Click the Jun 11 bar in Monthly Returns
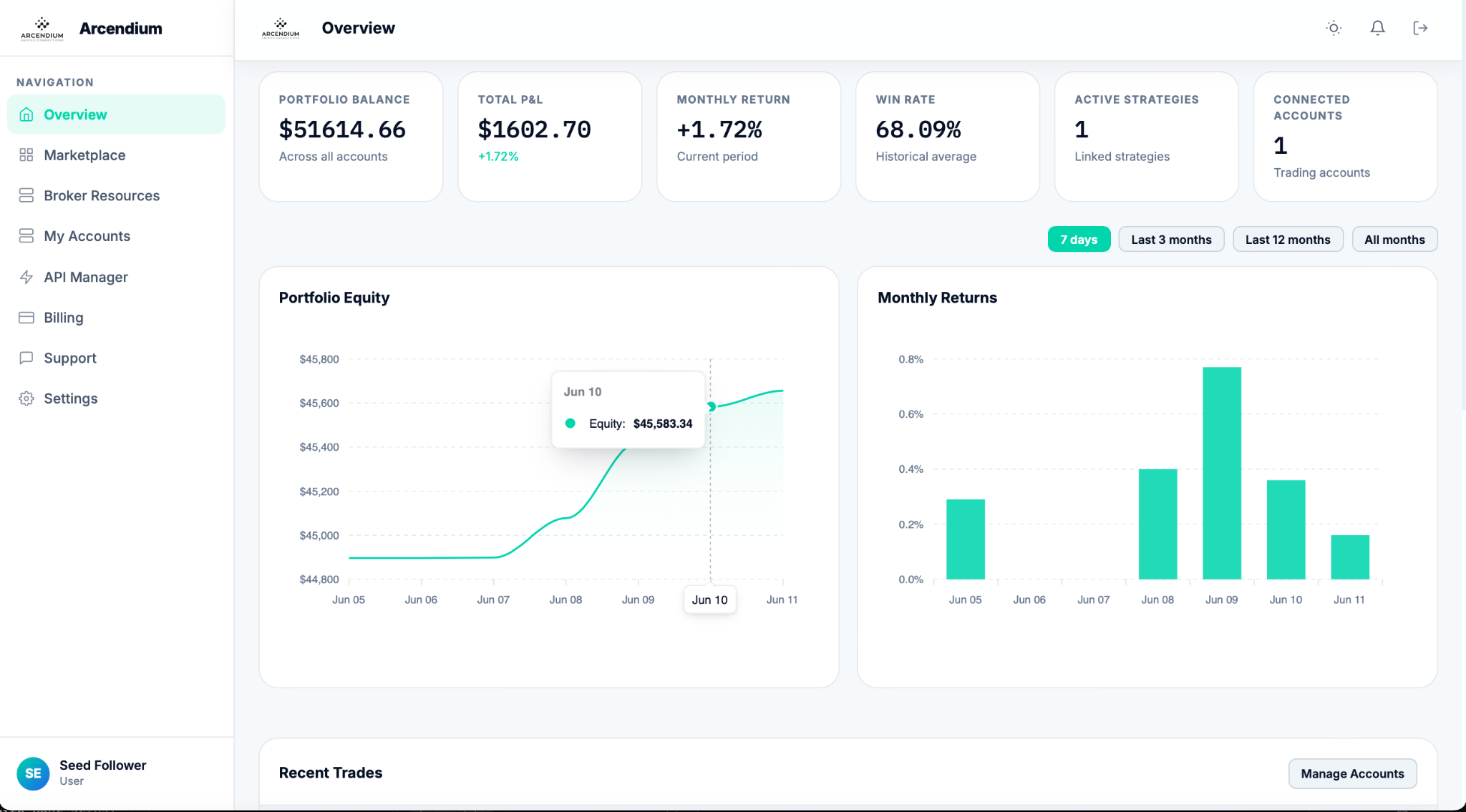Screen dimensions: 1466x812 coord(1350,557)
